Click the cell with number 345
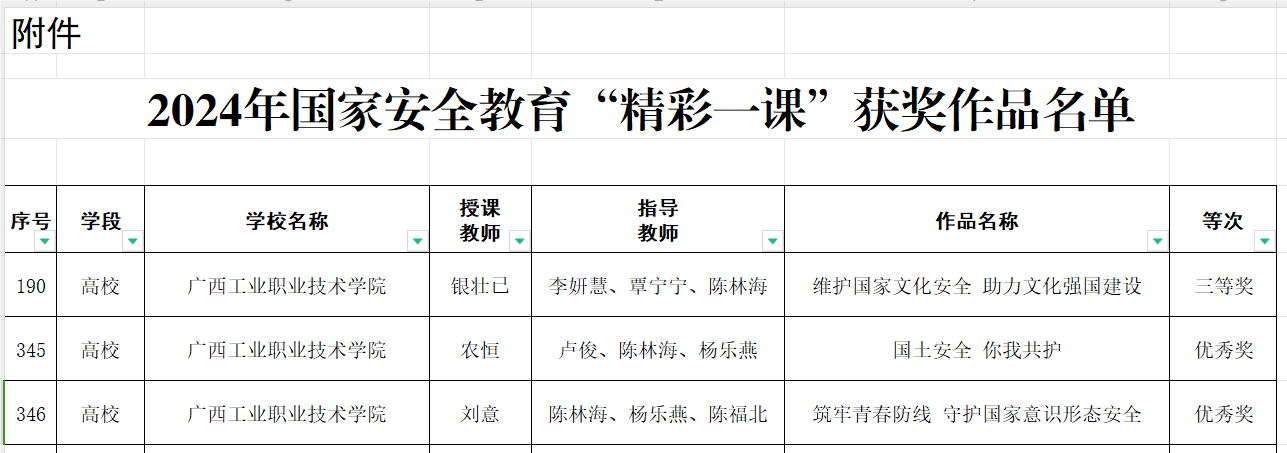 (31, 350)
